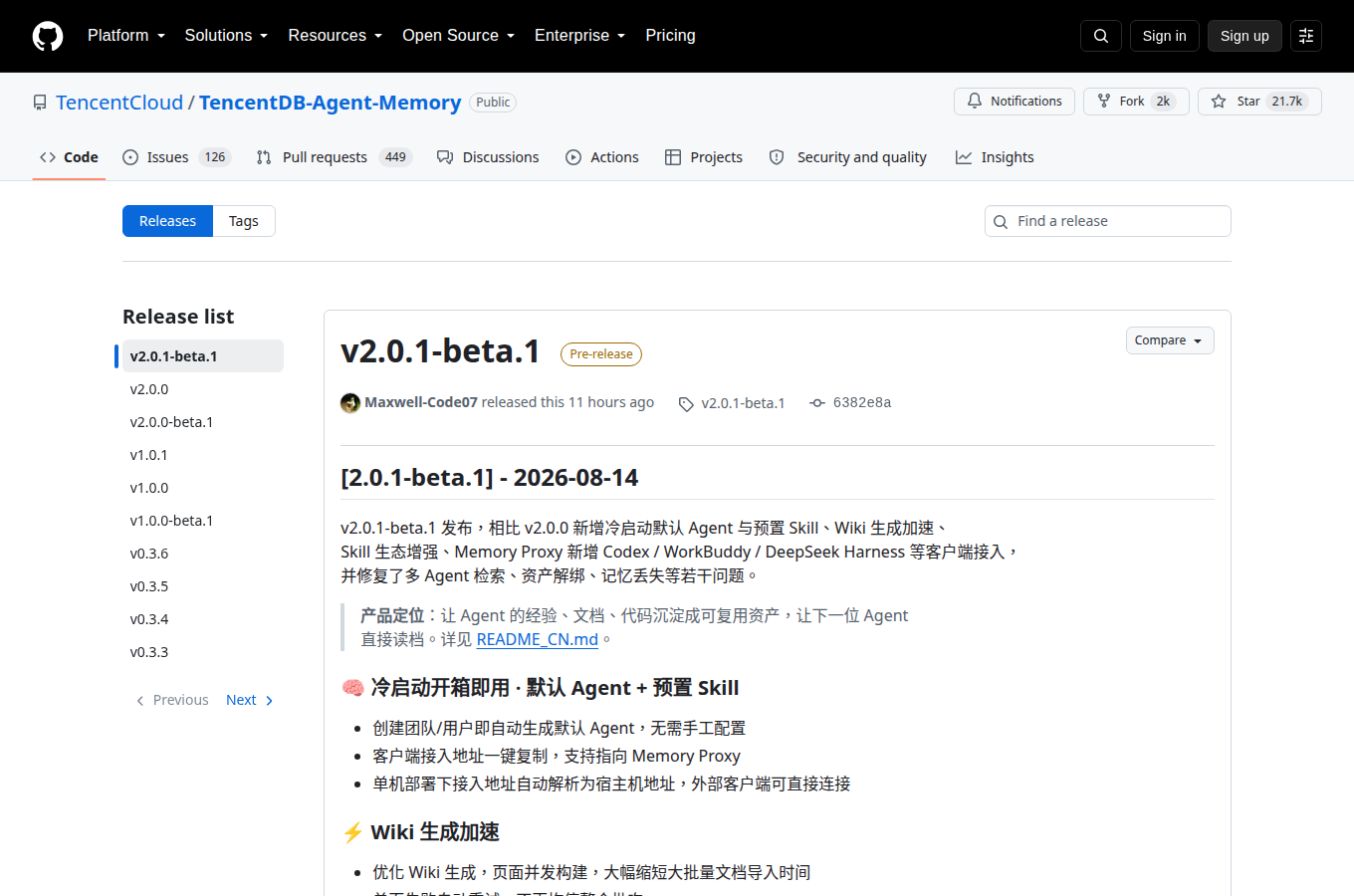This screenshot has height=896, width=1354.
Task: Click the search magnifier icon button
Action: tap(1101, 36)
